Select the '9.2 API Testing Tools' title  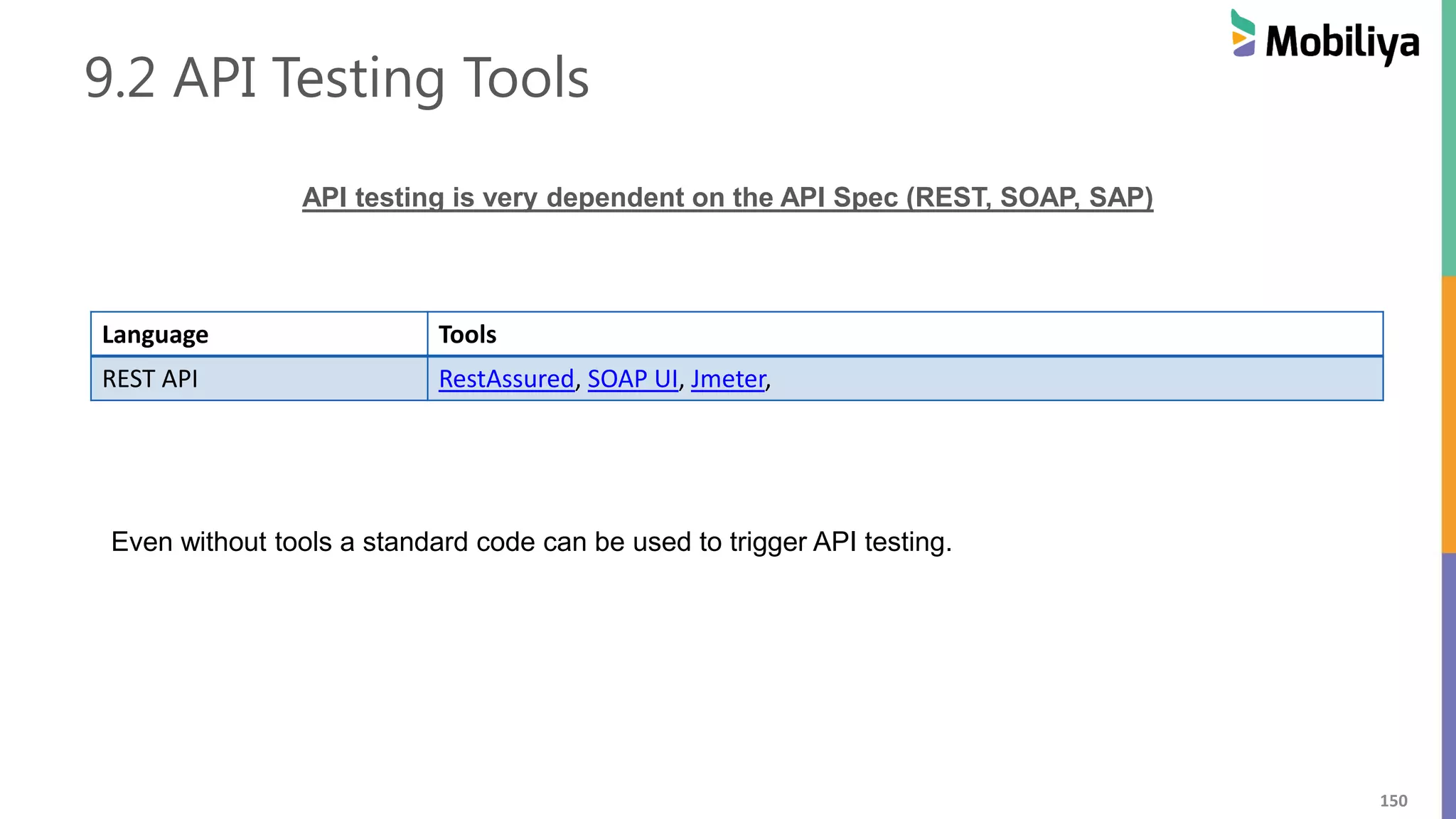[337, 77]
